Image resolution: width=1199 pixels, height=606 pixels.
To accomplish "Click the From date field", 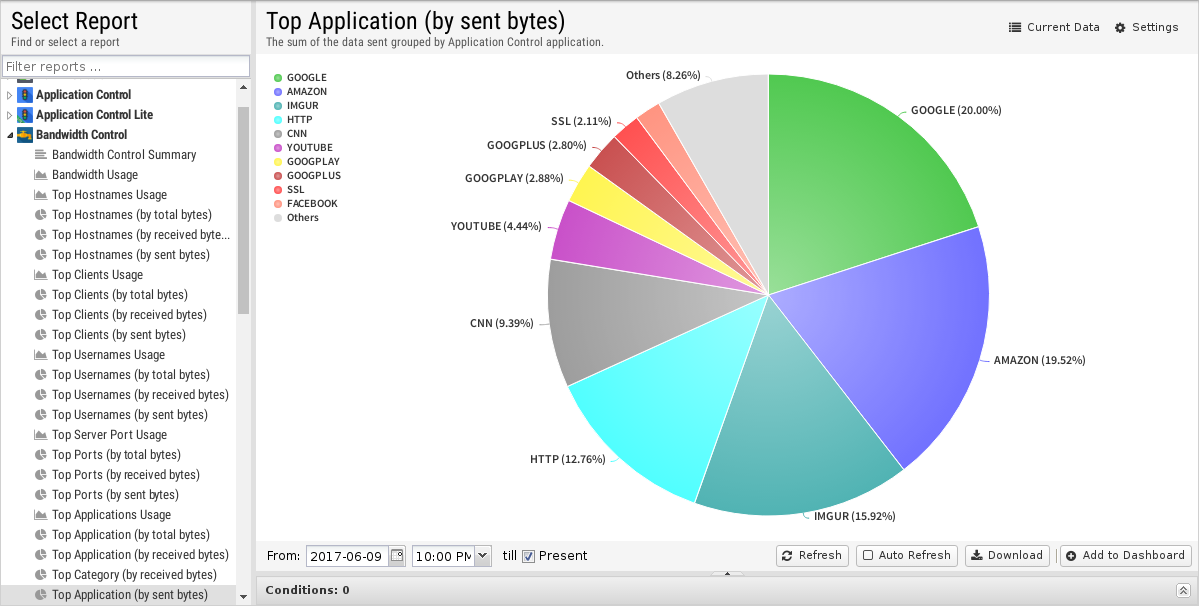I will click(x=348, y=556).
